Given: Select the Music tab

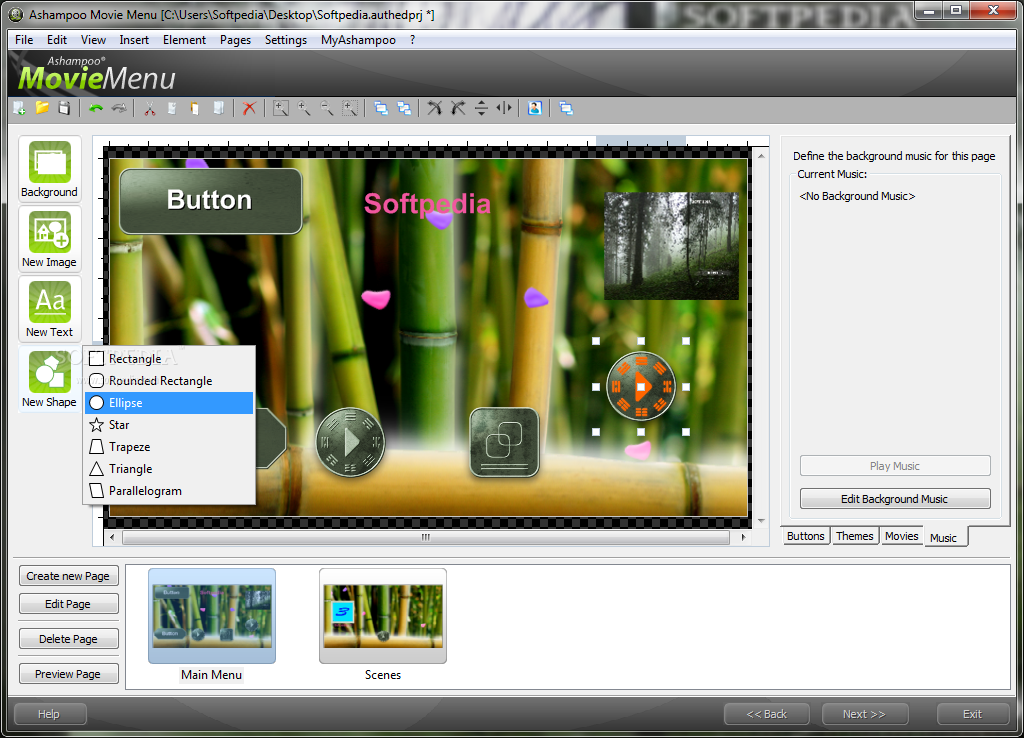Looking at the screenshot, I should [943, 537].
